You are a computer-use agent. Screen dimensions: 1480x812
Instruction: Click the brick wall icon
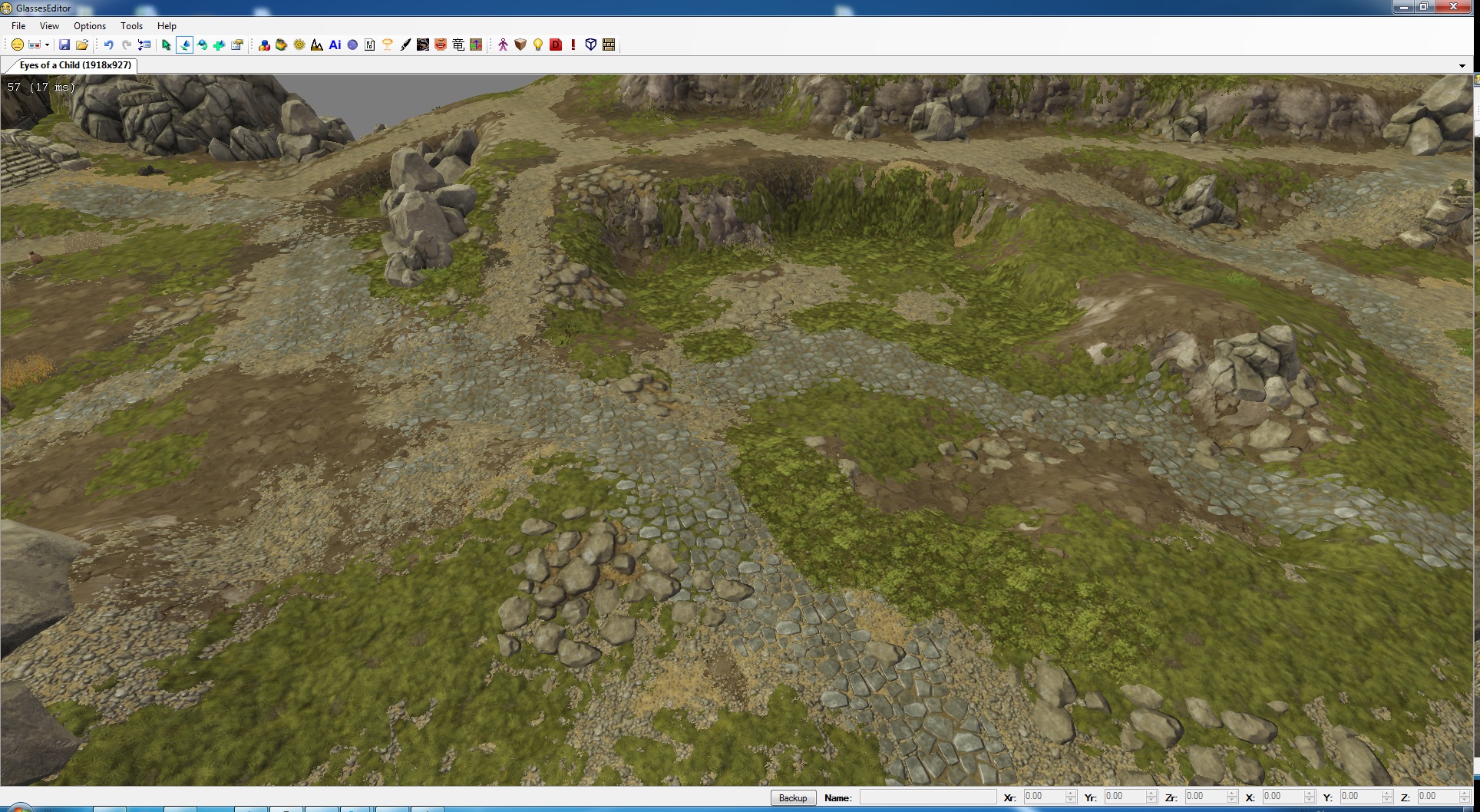[609, 45]
